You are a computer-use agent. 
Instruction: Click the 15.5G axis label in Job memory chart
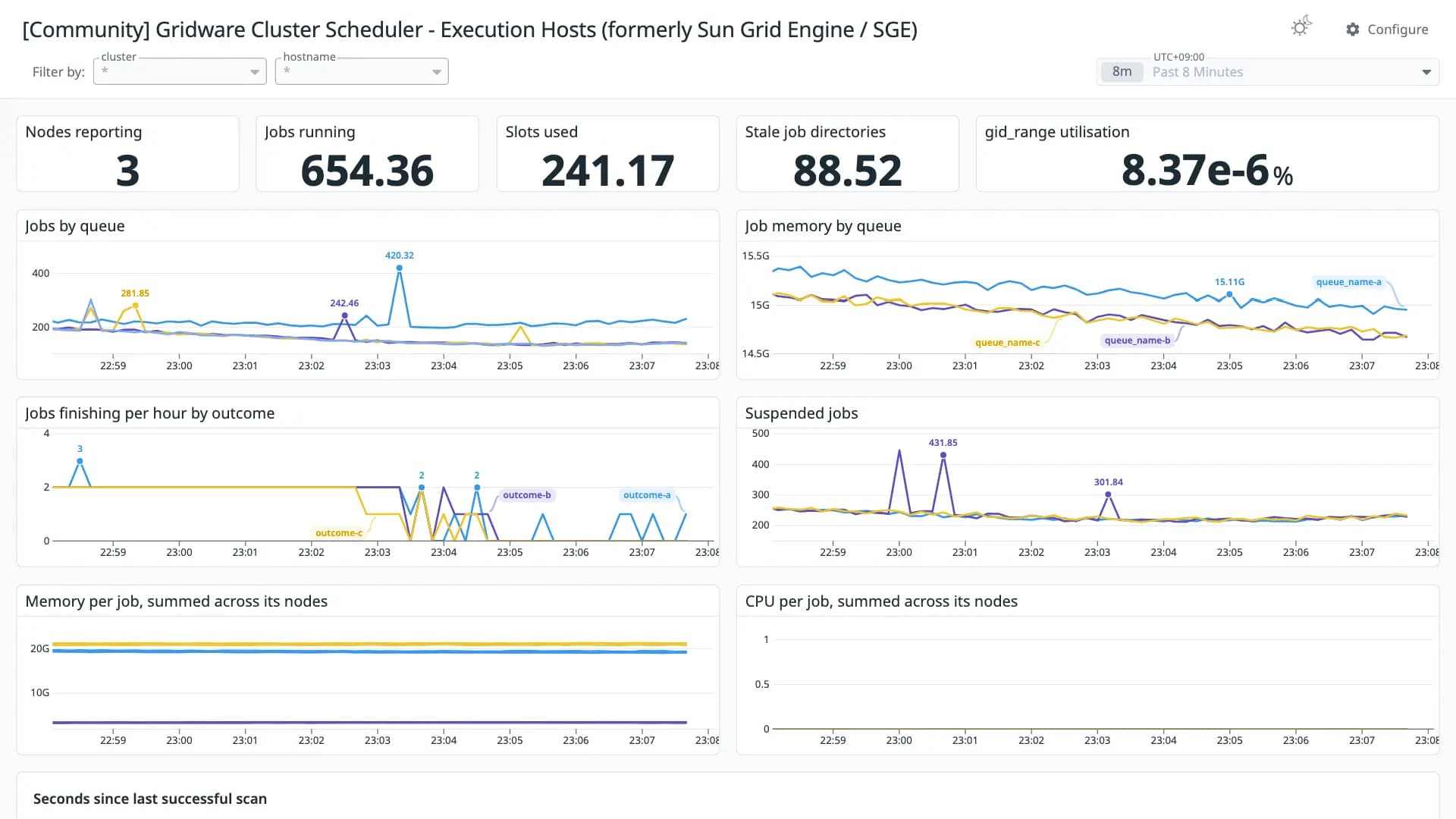pyautogui.click(x=755, y=256)
